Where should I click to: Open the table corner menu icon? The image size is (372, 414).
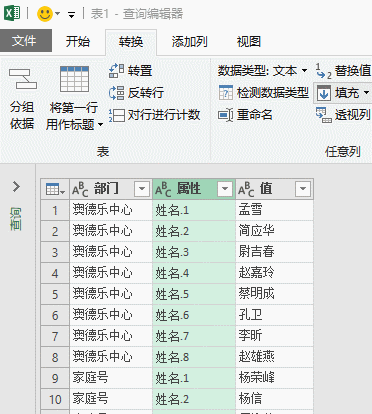(x=55, y=189)
